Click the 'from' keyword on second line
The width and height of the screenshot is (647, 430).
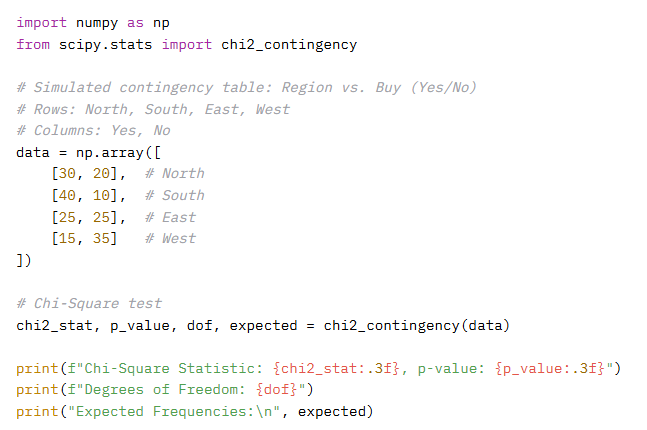pos(33,44)
